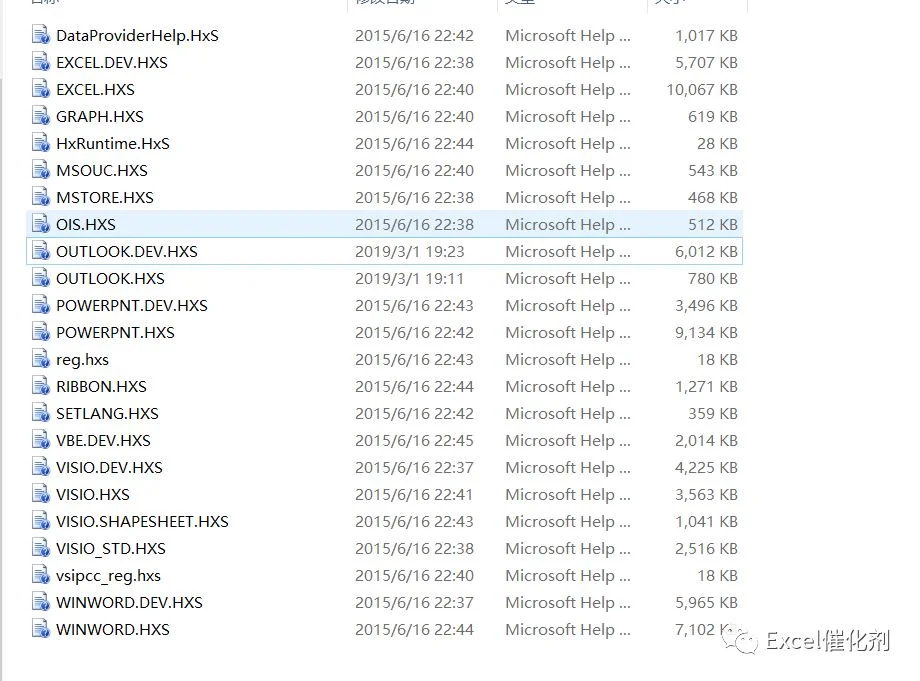Click the POWERPNT.DEV.HXS file icon
This screenshot has height=681, width=920.
tap(41, 305)
